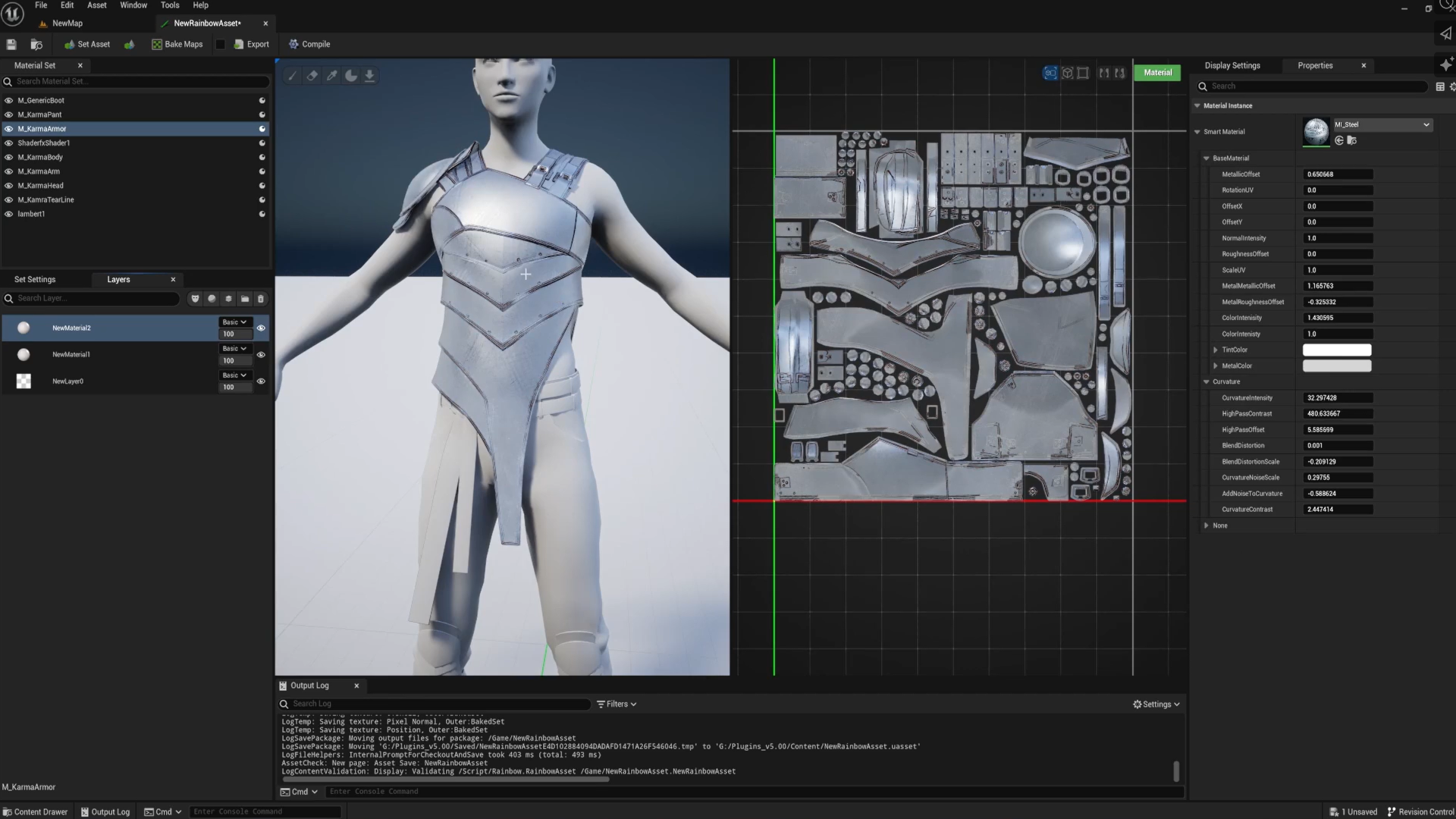Open the MI_Steel smart material dropdown
This screenshot has width=1456, height=819.
pyautogui.click(x=1426, y=125)
